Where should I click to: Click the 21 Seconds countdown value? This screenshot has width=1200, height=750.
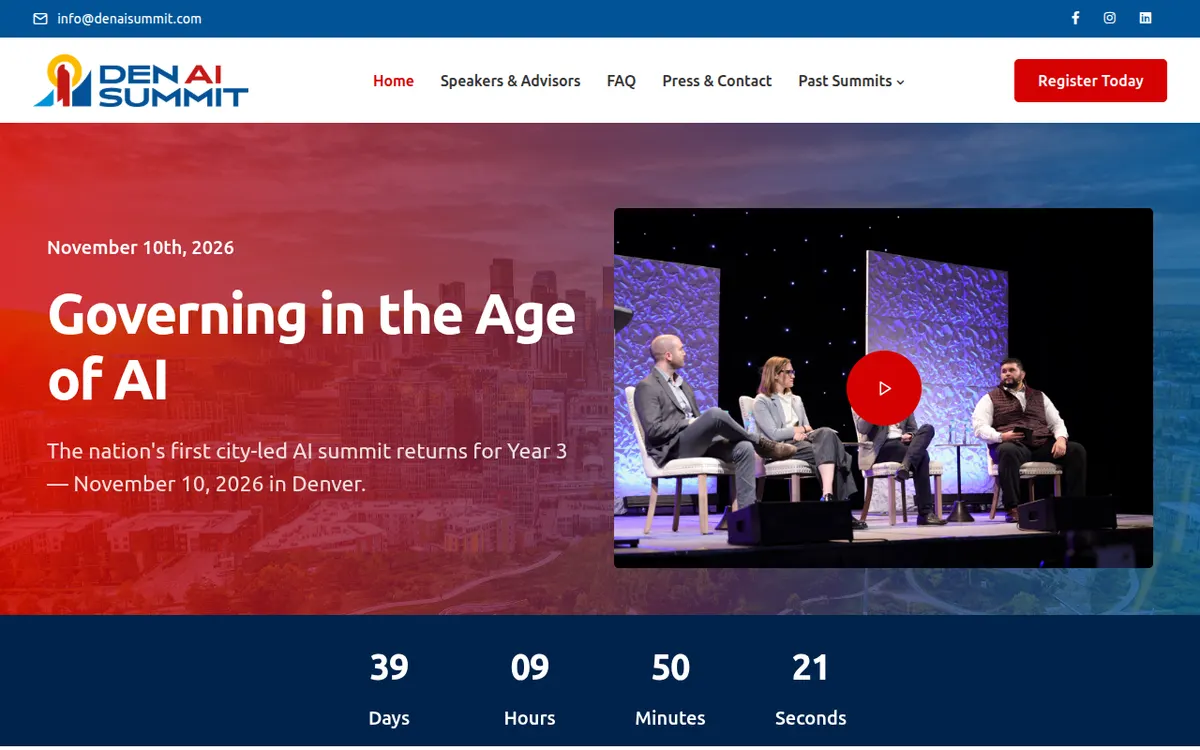(x=810, y=666)
